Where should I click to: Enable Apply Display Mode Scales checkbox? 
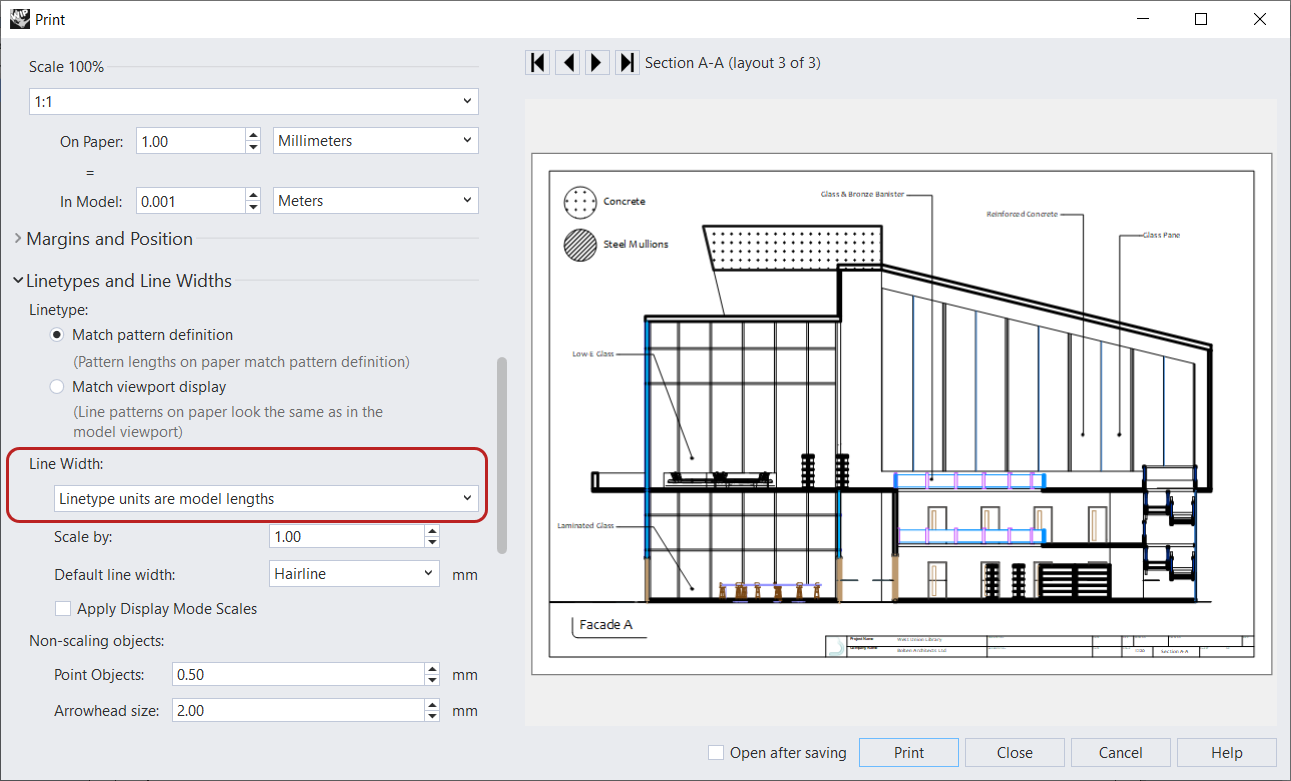tap(63, 609)
